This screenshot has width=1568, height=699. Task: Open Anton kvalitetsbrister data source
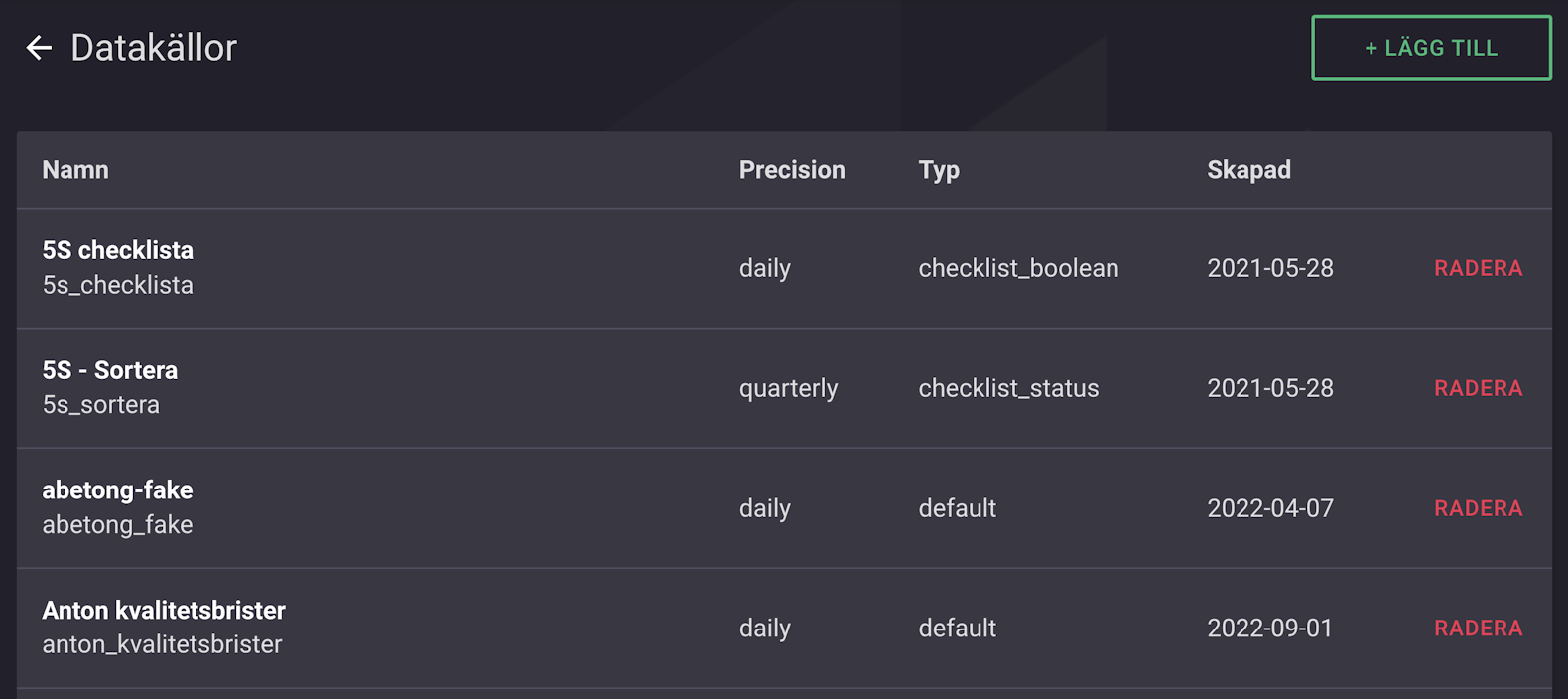pyautogui.click(x=164, y=611)
